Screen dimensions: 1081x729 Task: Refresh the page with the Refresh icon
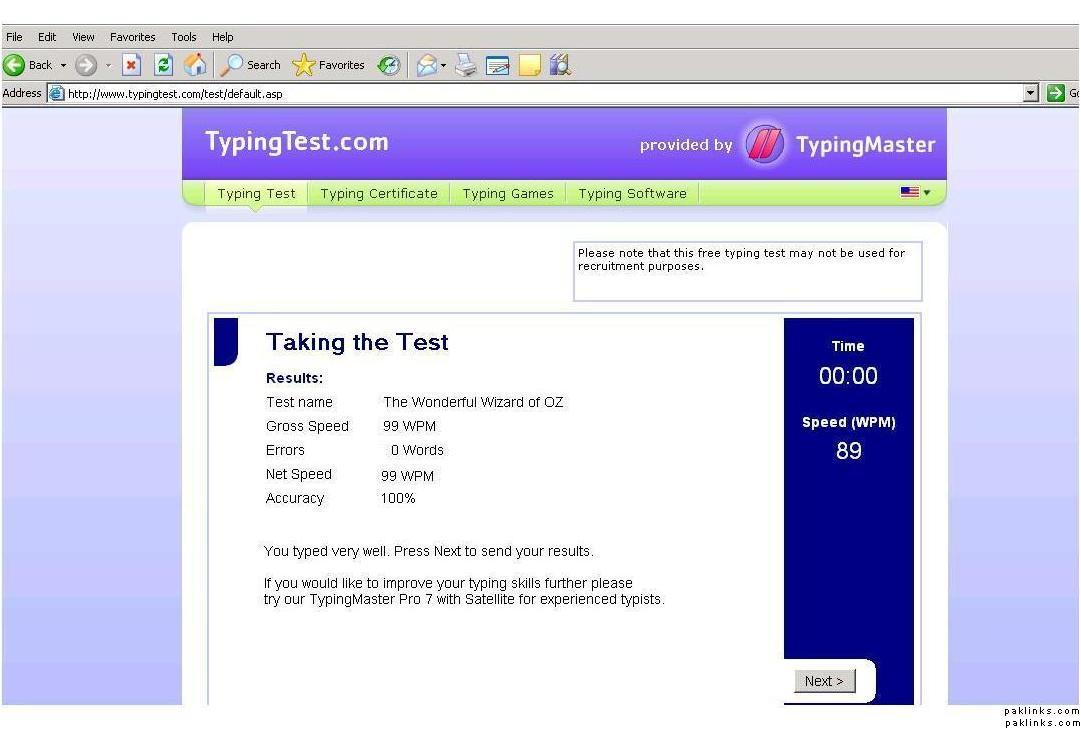163,65
